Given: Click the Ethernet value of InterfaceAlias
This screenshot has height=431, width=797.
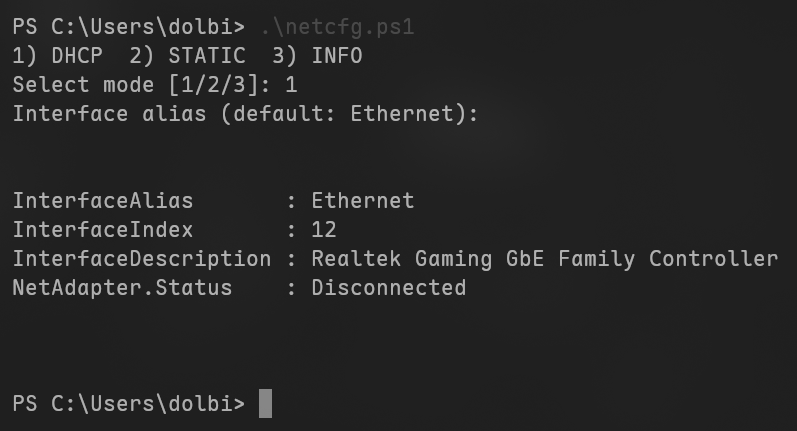Looking at the screenshot, I should 362,201.
